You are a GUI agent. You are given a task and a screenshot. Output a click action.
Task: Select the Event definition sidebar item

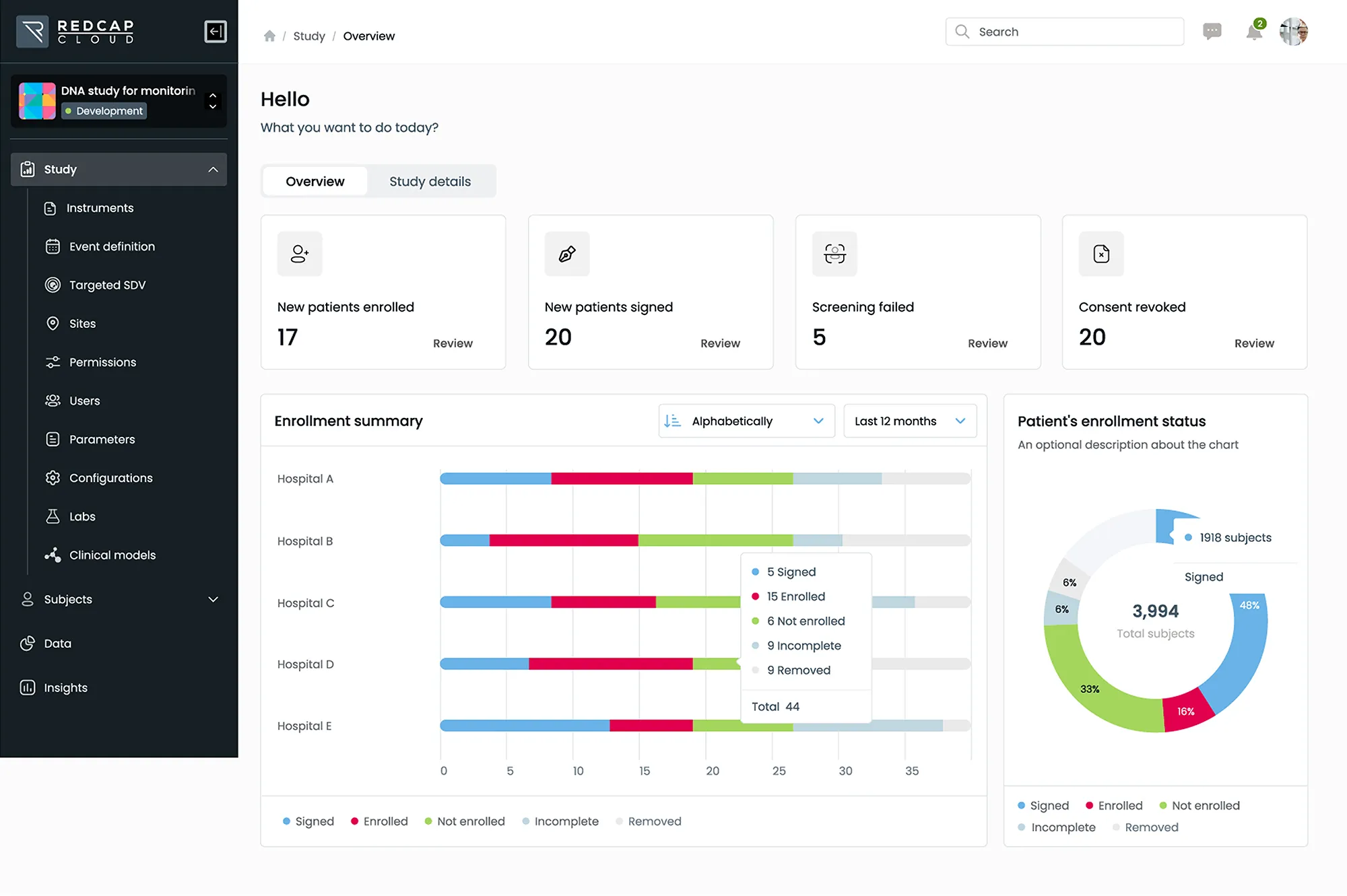[x=112, y=246]
